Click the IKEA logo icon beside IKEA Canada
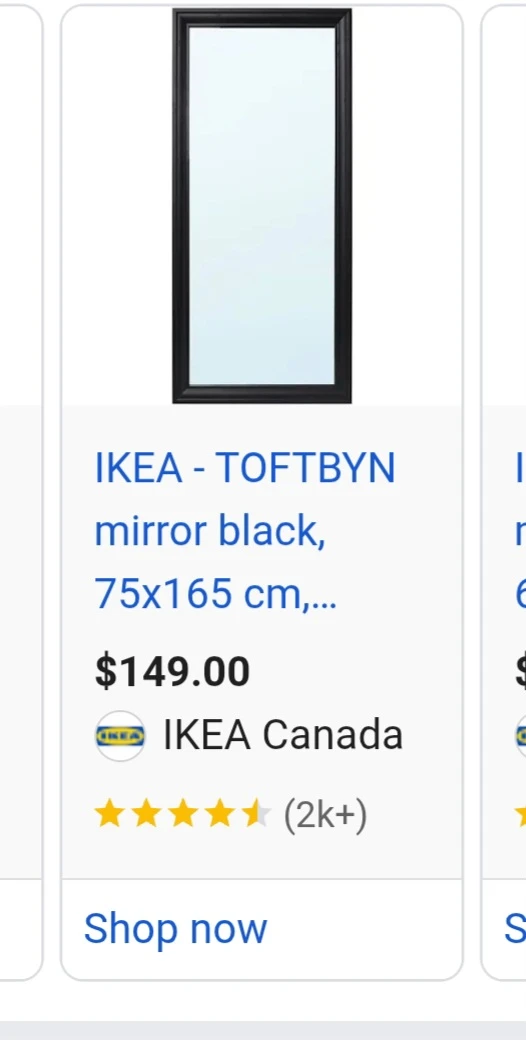Viewport: 526px width, 1040px height. (120, 736)
